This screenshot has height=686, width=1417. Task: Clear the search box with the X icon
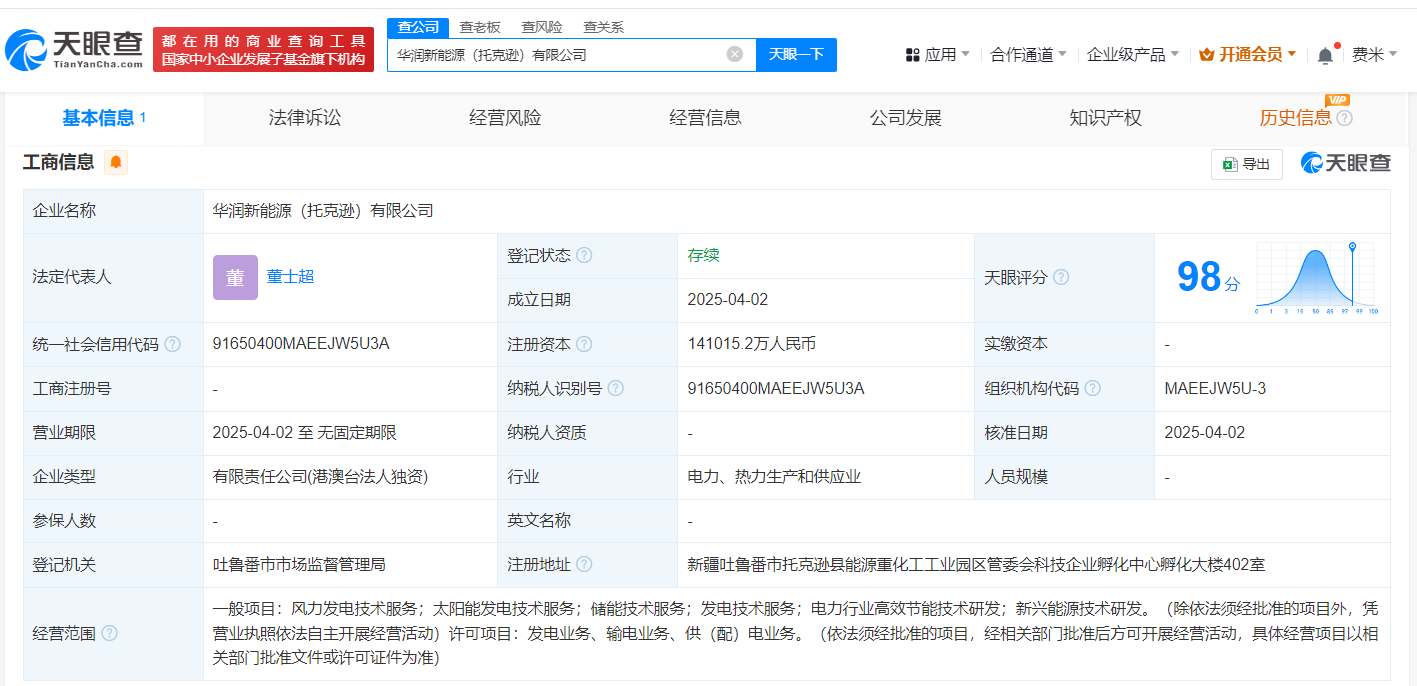tap(734, 54)
